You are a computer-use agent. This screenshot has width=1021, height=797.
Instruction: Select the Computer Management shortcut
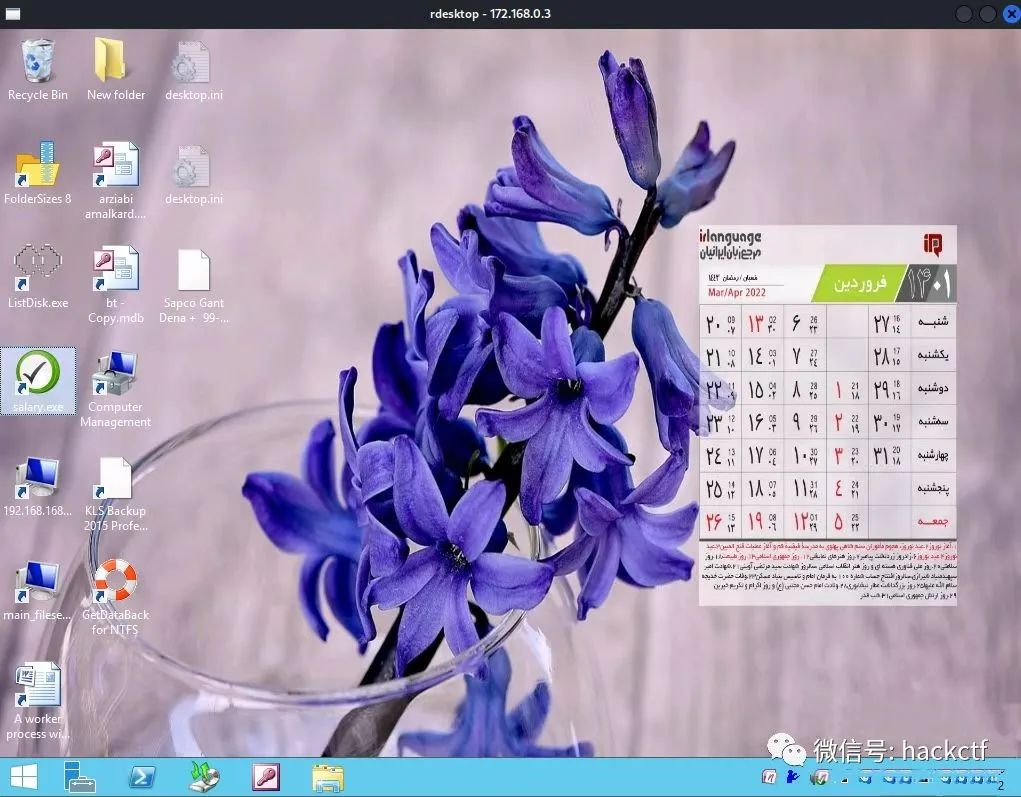pyautogui.click(x=115, y=389)
